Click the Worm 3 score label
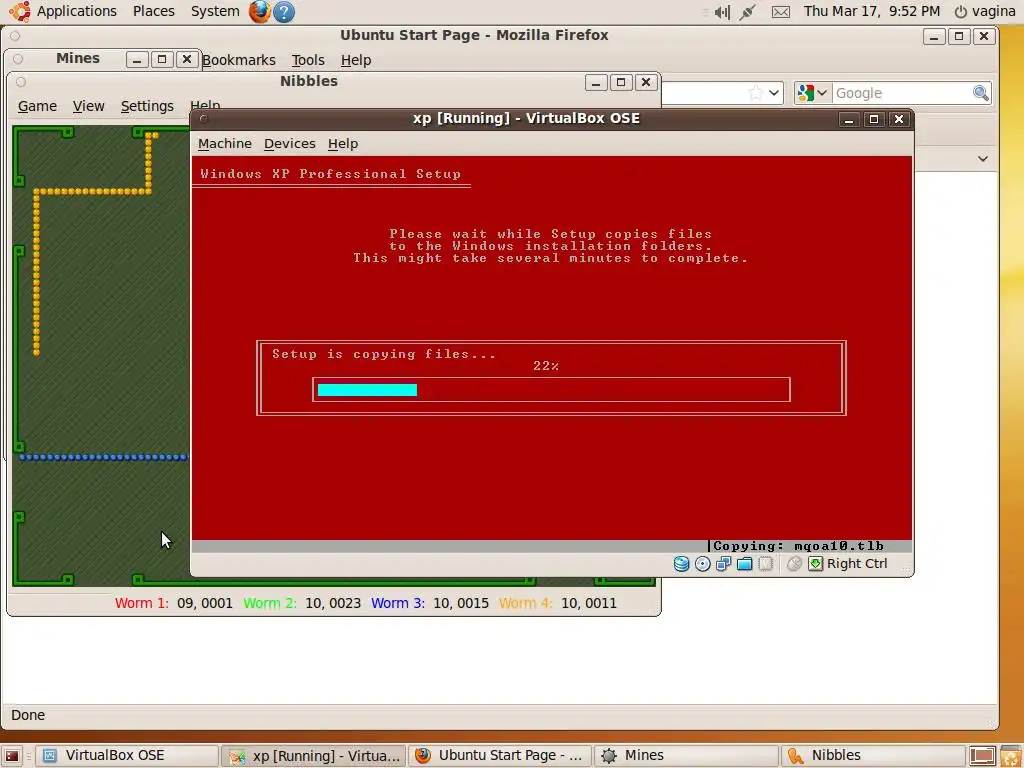 [x=398, y=603]
